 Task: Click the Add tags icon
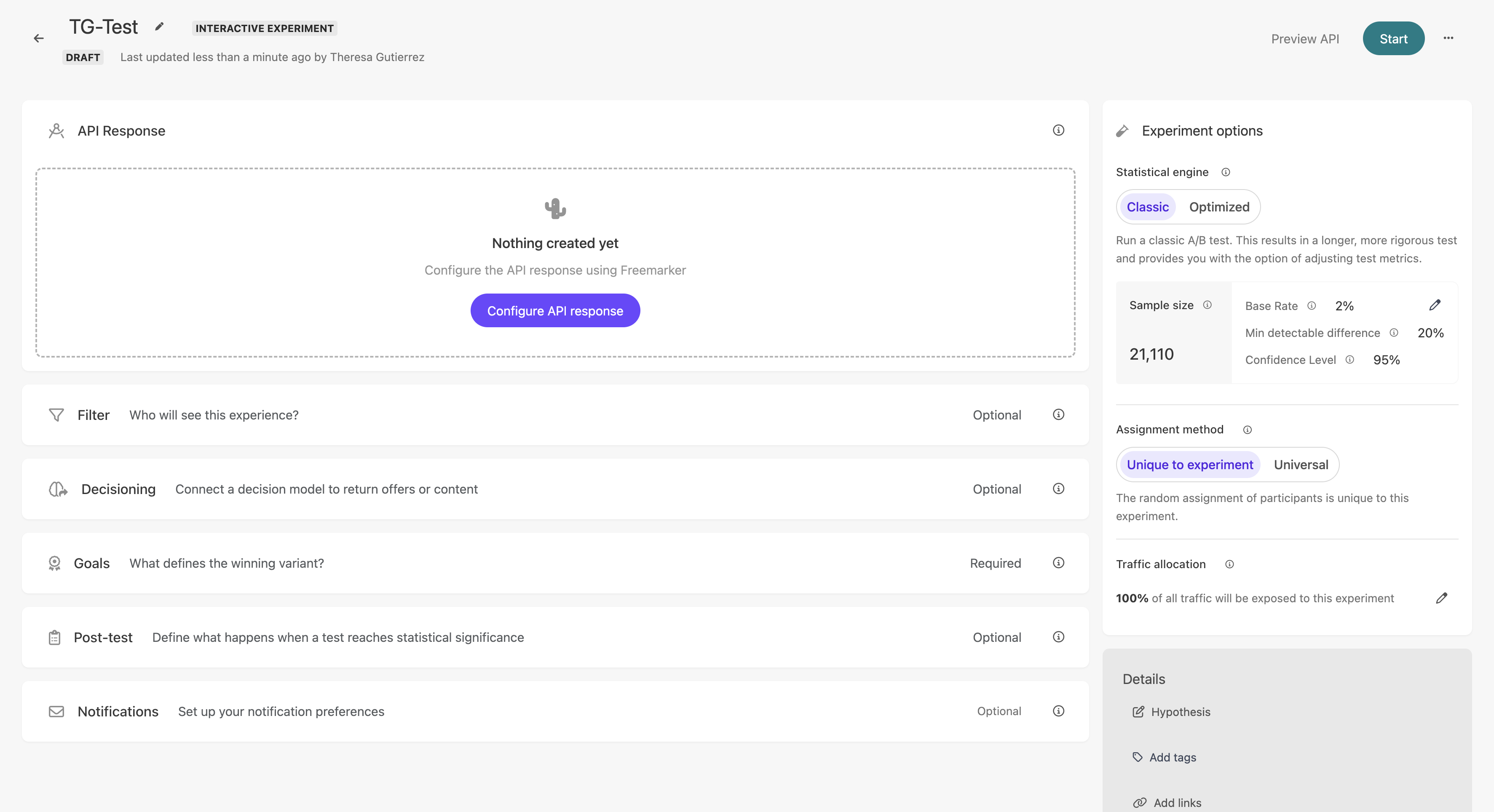(x=1138, y=757)
